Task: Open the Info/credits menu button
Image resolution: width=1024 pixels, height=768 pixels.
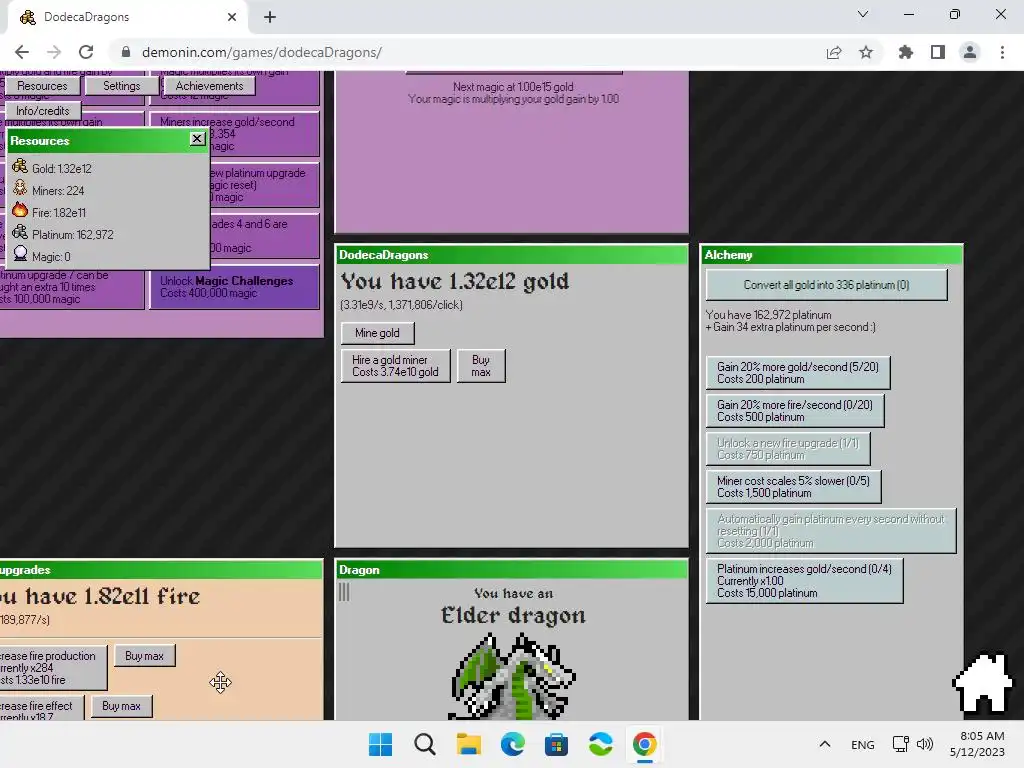Action: click(42, 110)
